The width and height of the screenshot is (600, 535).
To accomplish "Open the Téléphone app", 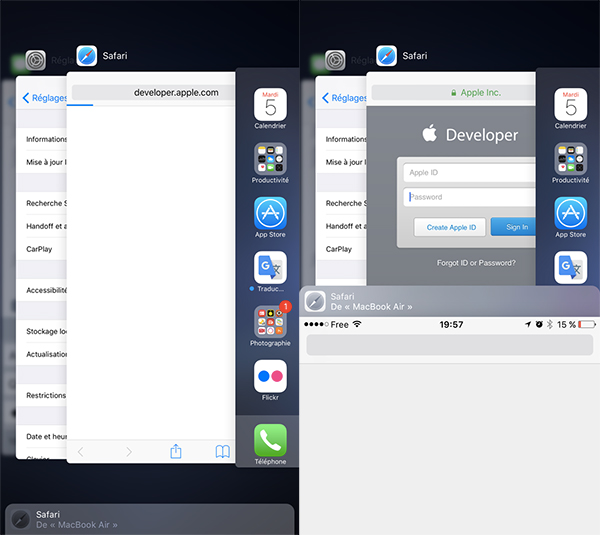I will [270, 441].
